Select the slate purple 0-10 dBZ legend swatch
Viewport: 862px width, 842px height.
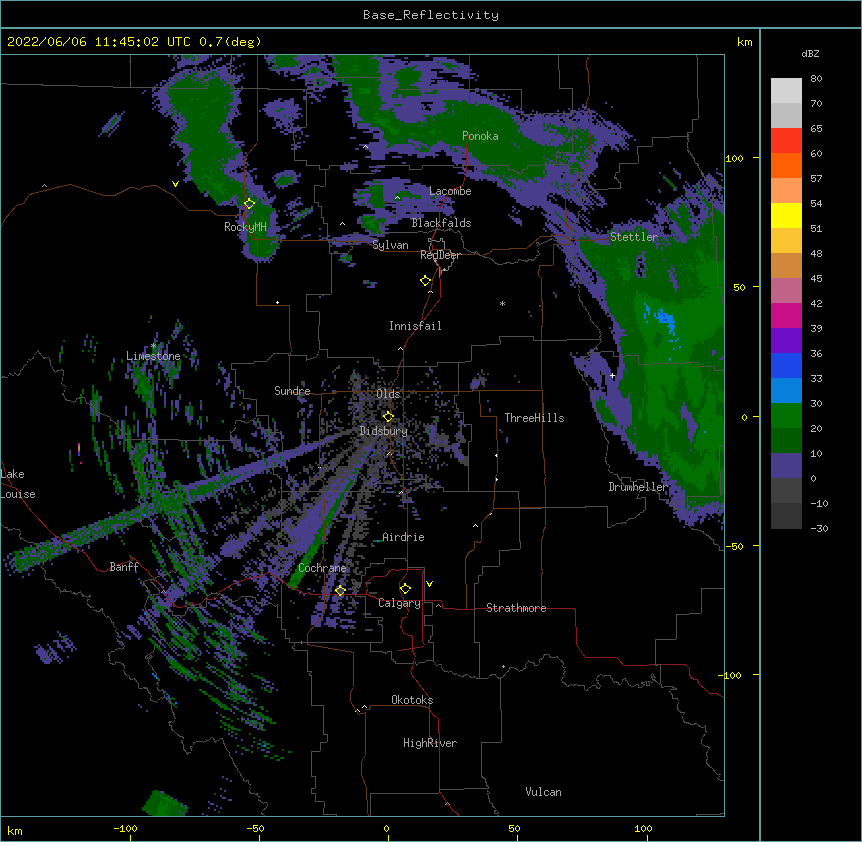(786, 466)
